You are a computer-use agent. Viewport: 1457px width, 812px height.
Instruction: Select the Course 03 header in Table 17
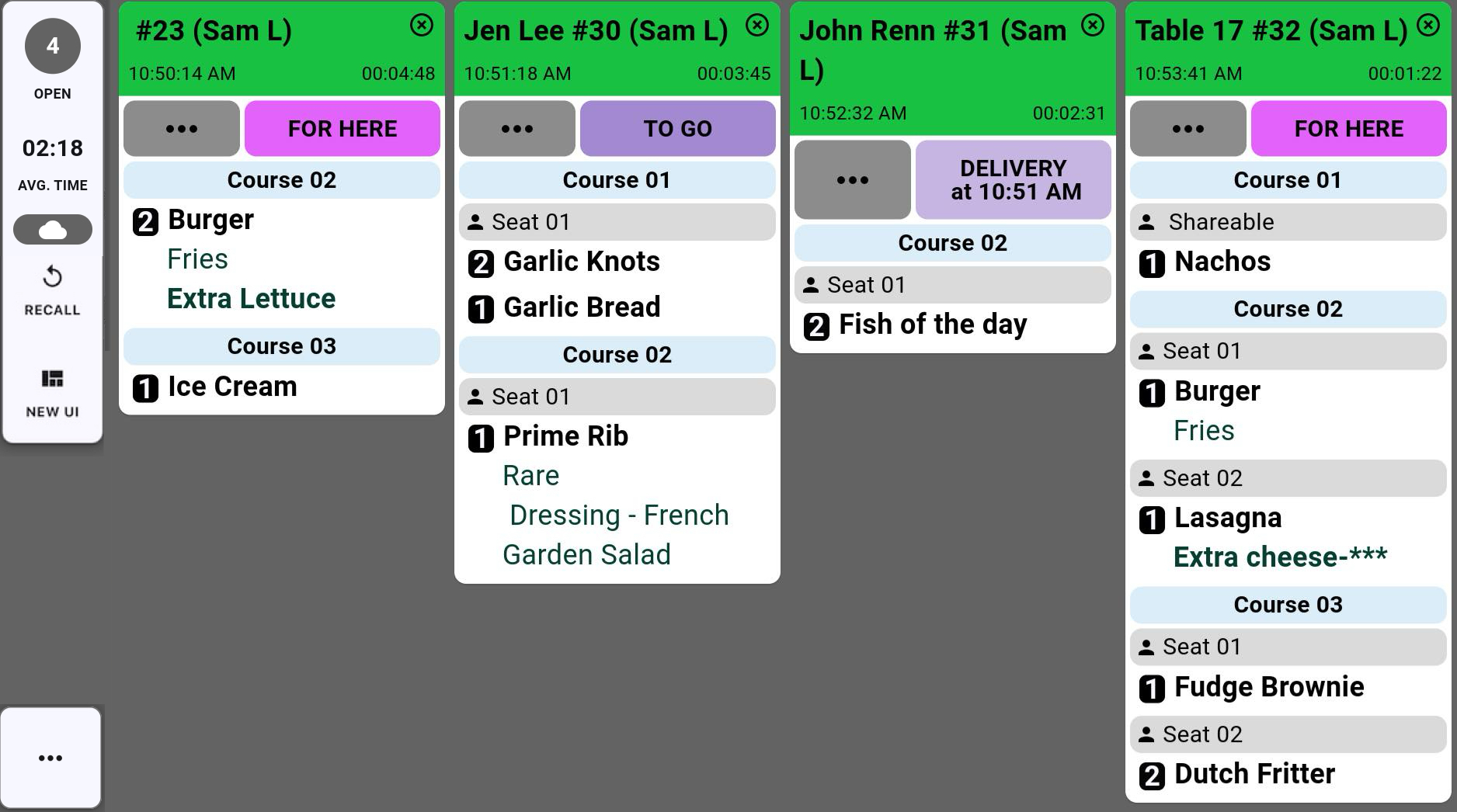point(1288,605)
